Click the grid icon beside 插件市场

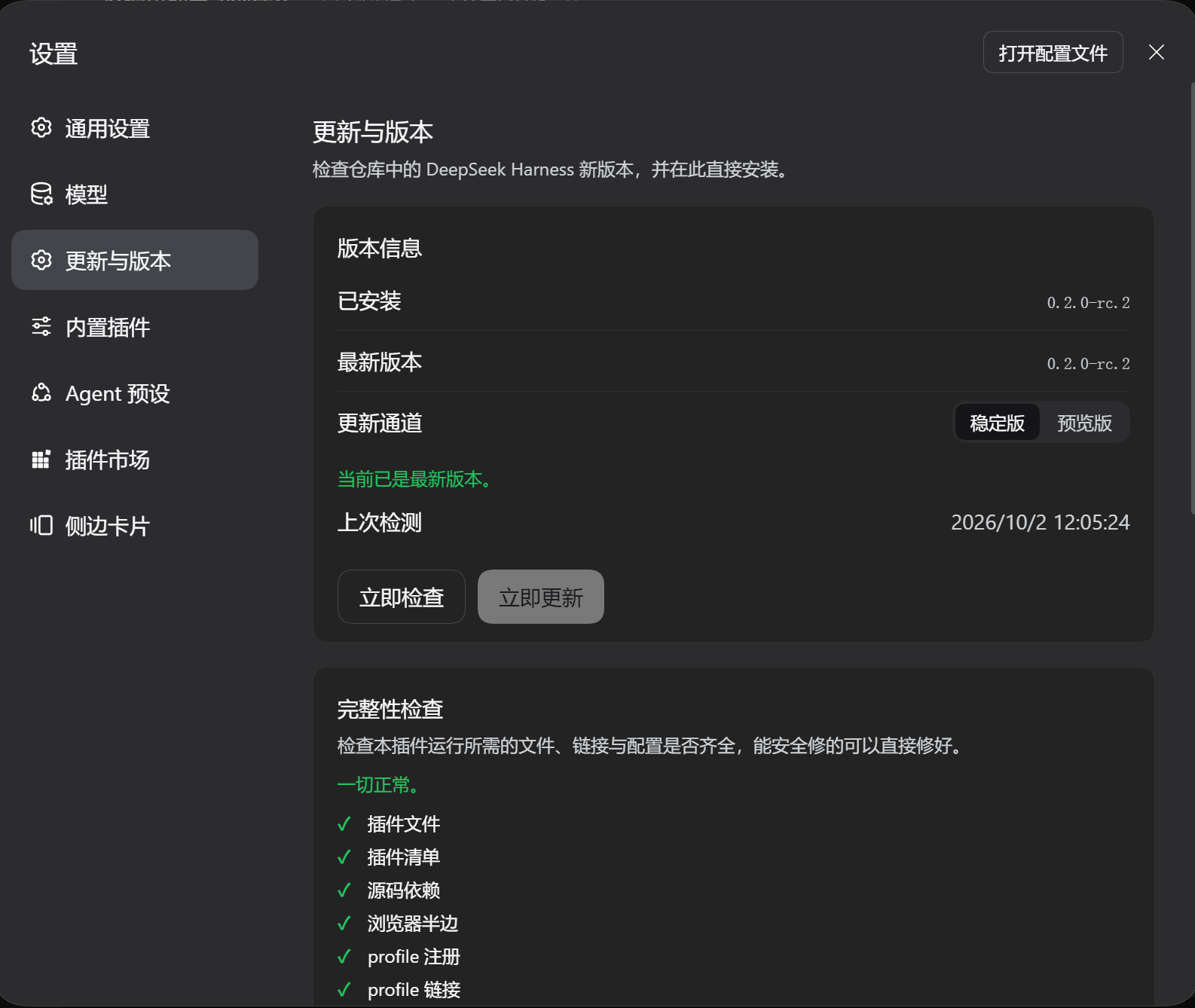pos(41,460)
